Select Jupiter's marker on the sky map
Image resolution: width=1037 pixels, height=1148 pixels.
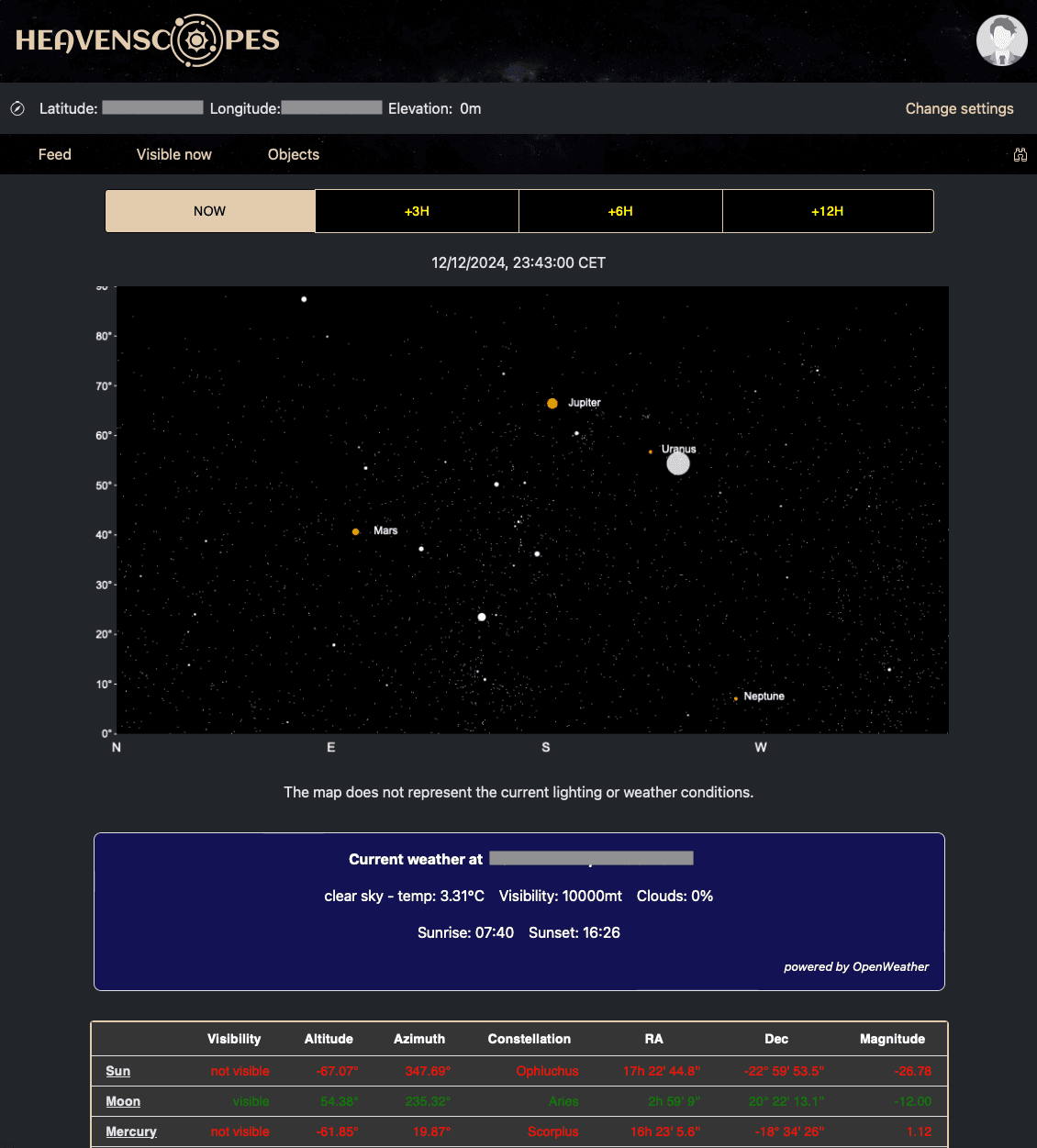tap(552, 403)
